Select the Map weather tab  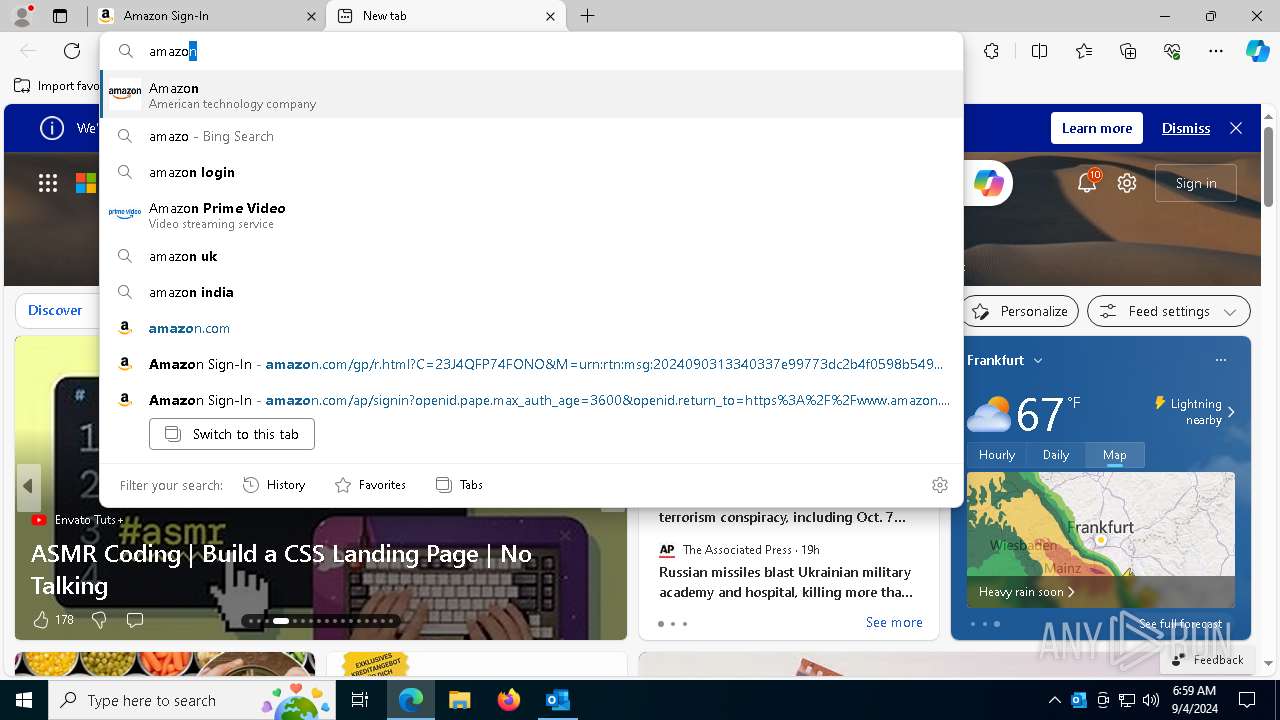[1115, 455]
